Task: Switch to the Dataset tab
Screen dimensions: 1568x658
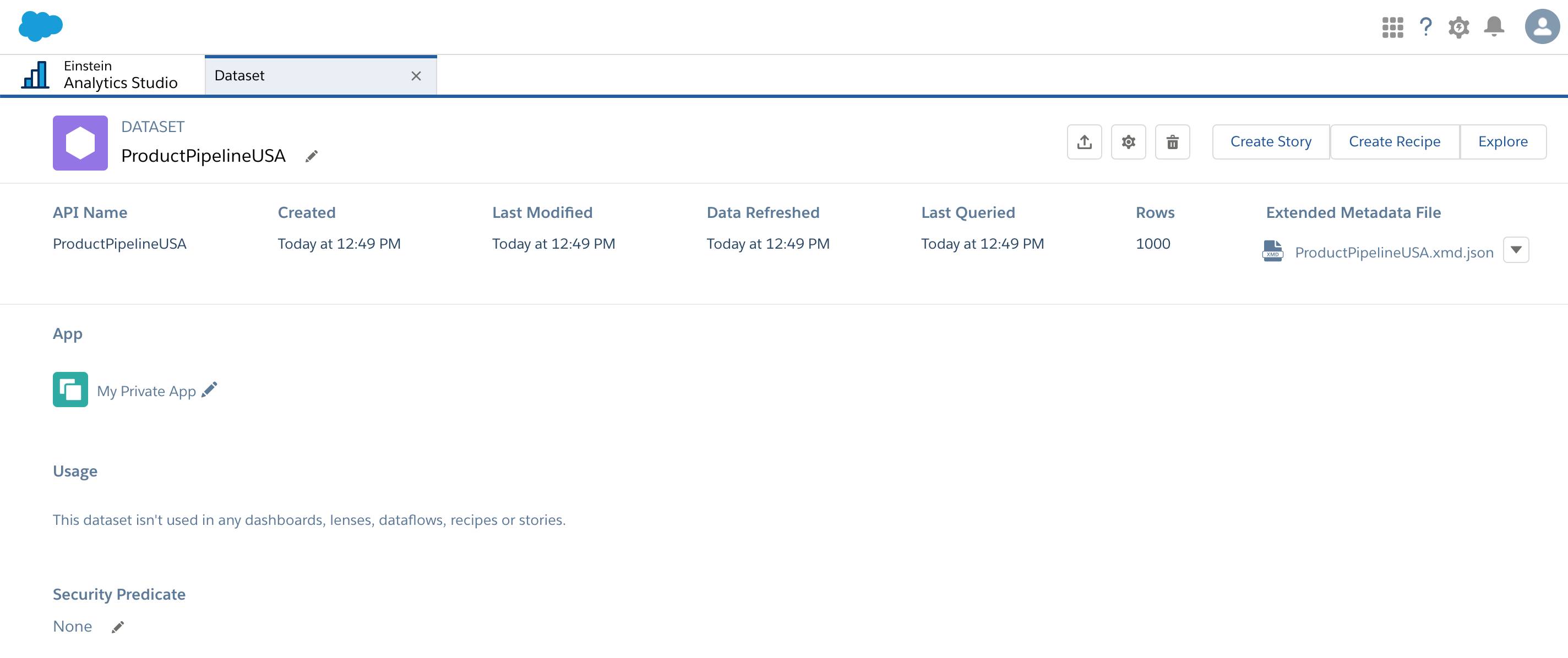Action: click(320, 75)
